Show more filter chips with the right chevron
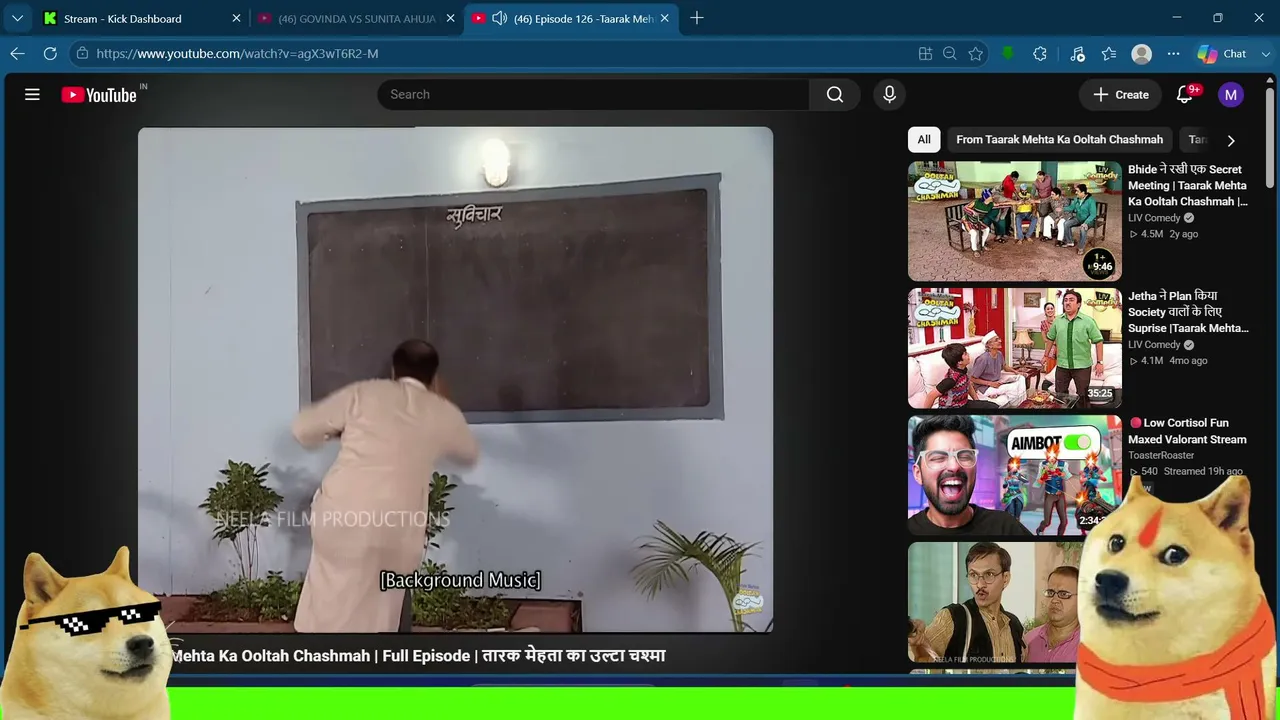This screenshot has width=1280, height=720. (1231, 141)
